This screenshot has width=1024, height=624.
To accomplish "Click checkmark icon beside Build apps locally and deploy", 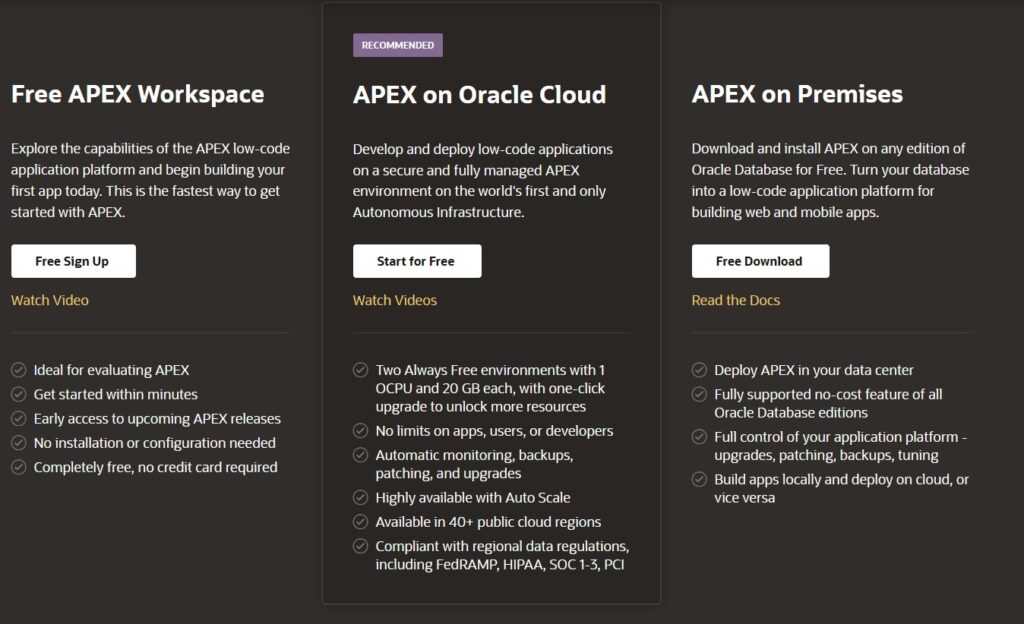I will coord(699,479).
